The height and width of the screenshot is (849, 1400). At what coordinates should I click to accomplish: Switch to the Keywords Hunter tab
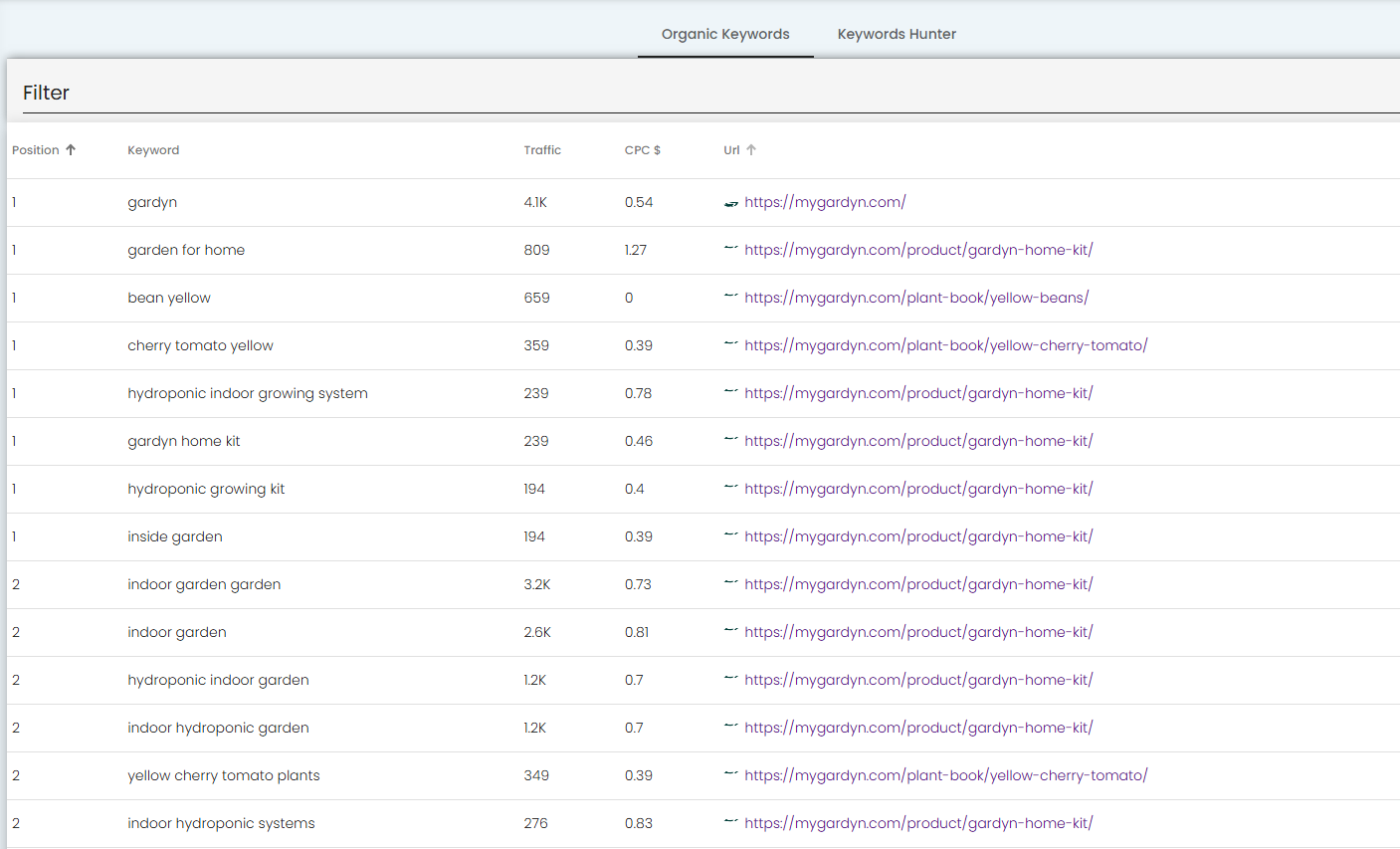(896, 34)
